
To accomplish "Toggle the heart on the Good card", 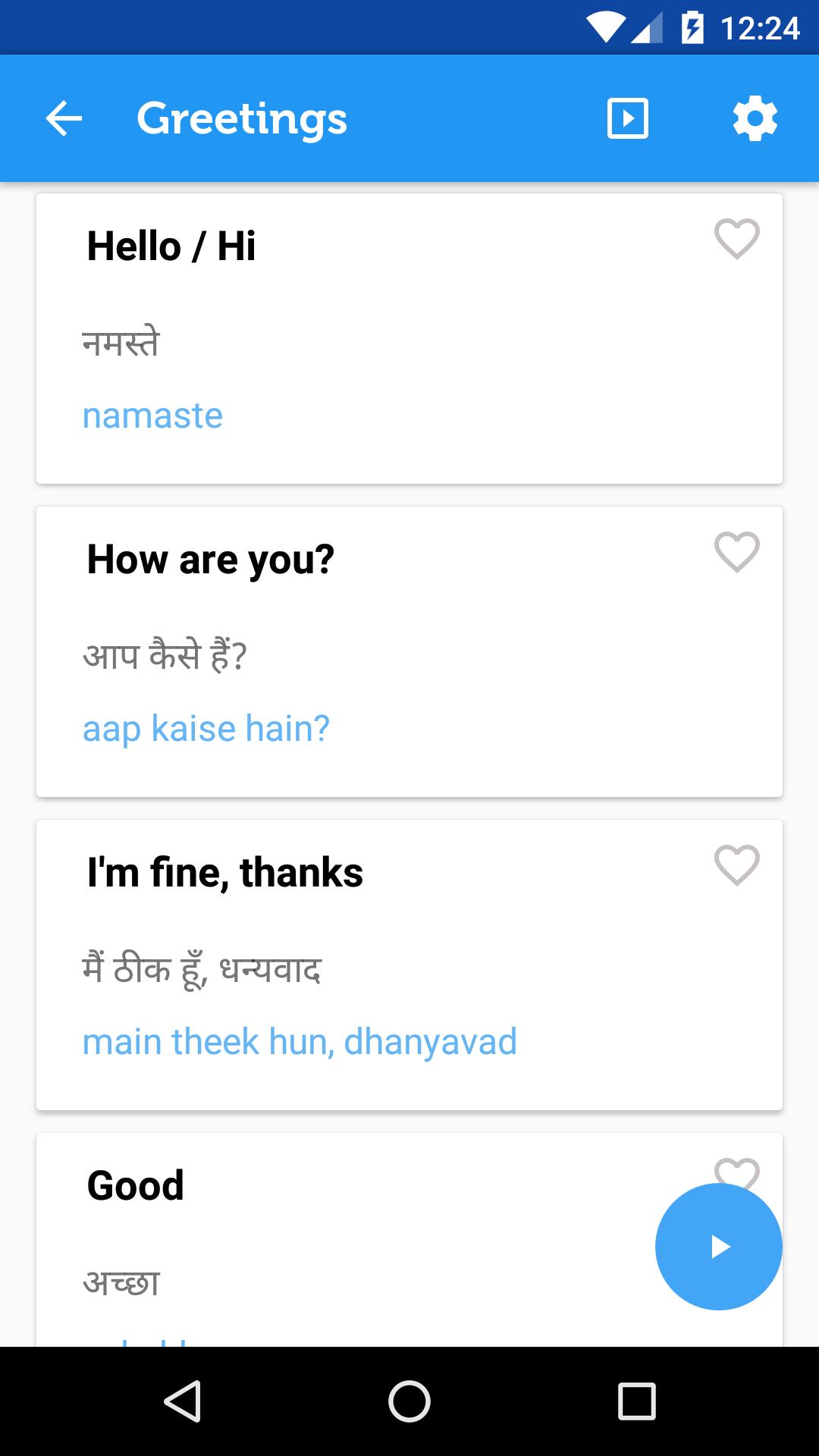I will pyautogui.click(x=736, y=1172).
